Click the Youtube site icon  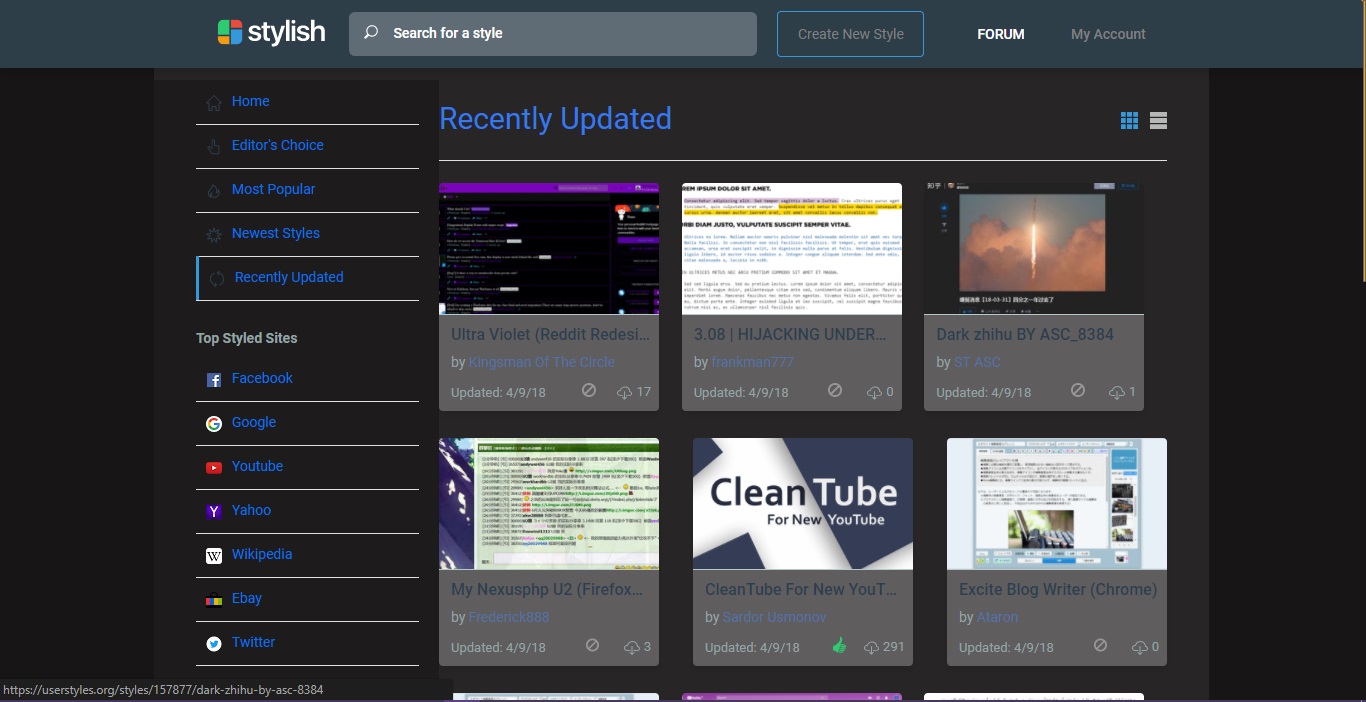click(214, 467)
